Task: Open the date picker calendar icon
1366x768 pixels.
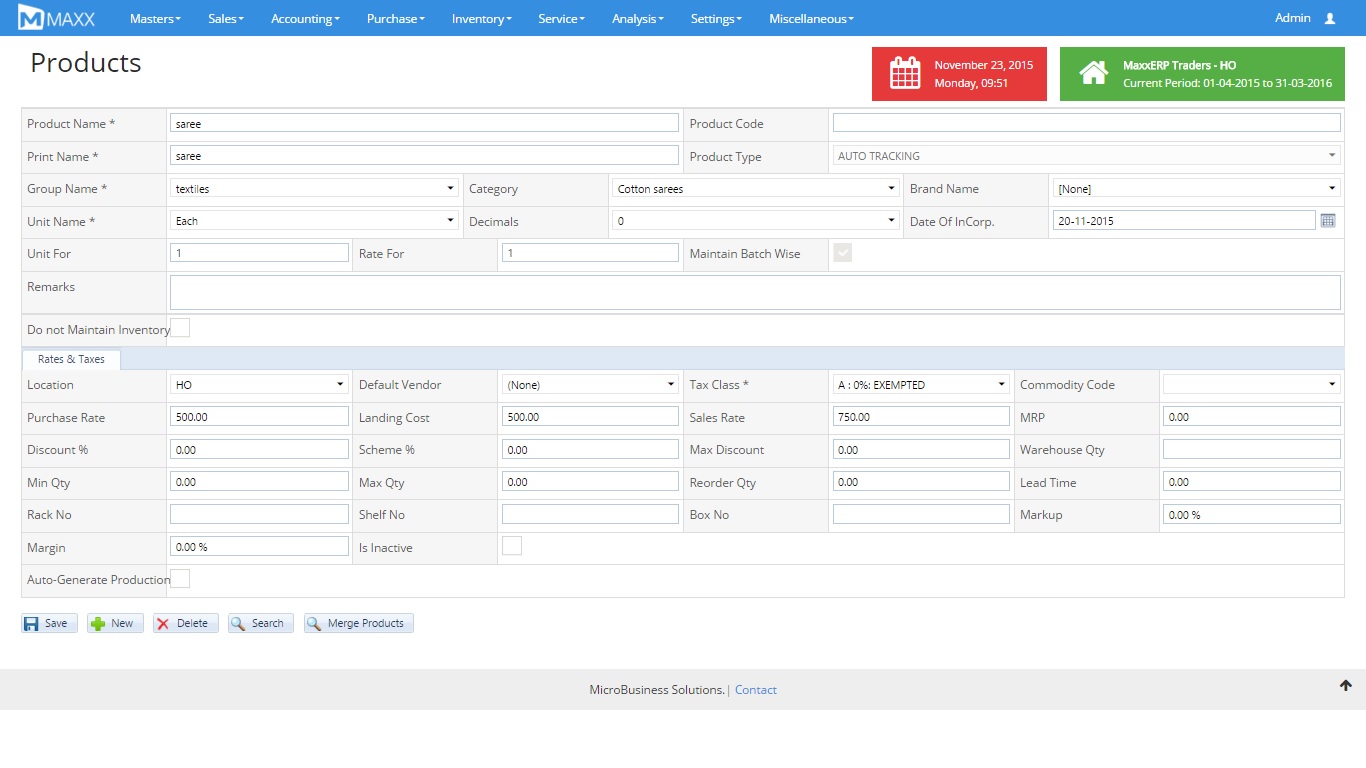Action: 1328,221
